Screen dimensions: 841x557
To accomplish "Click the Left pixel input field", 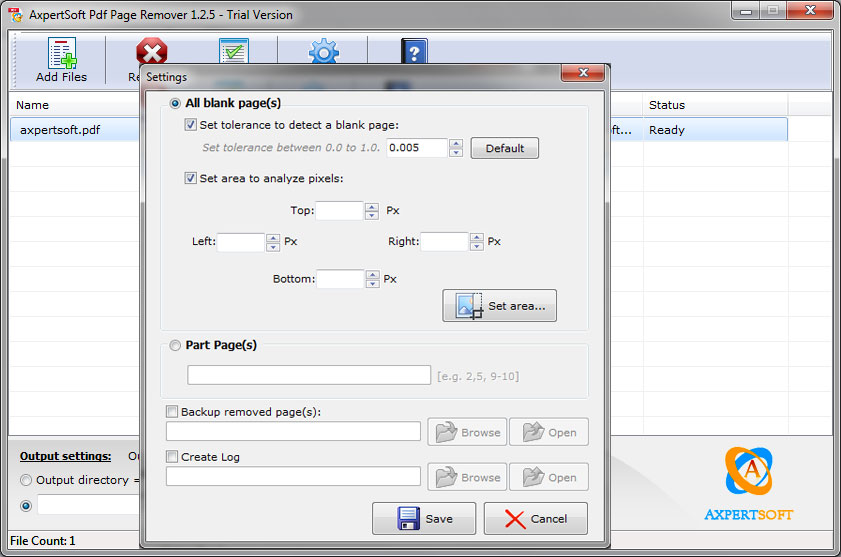I will click(x=241, y=242).
